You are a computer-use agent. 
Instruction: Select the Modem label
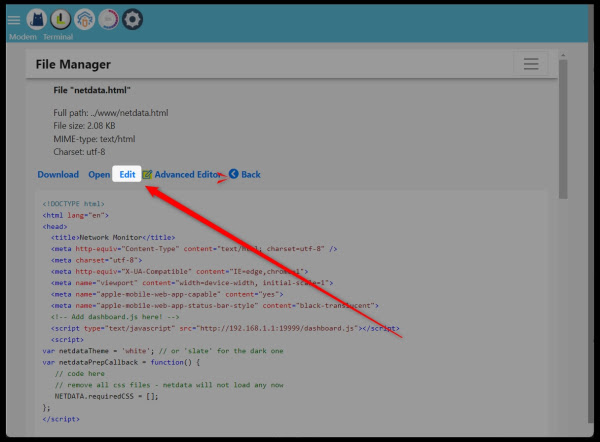[23, 37]
